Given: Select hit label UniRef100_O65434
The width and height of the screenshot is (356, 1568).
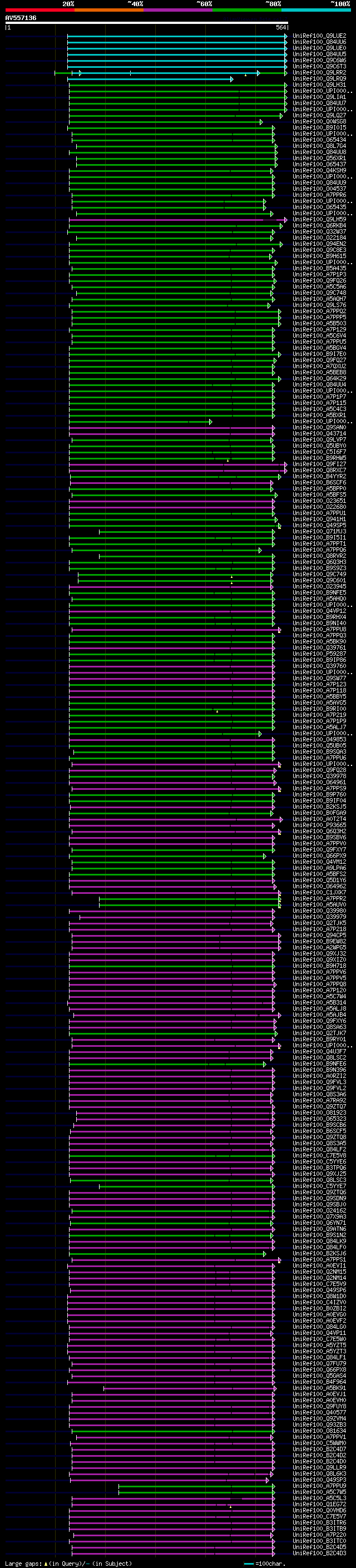Looking at the screenshot, I should (319, 140).
